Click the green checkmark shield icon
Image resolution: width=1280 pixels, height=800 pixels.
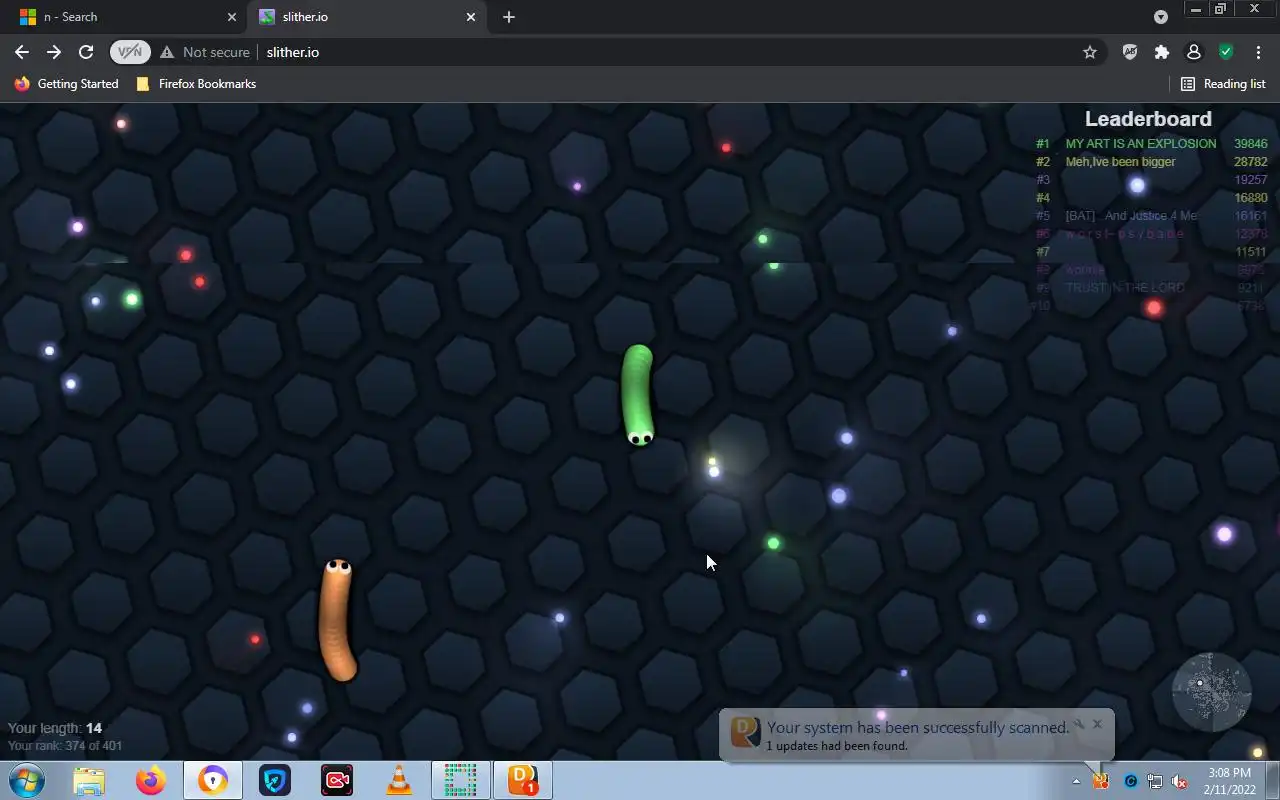1226,52
